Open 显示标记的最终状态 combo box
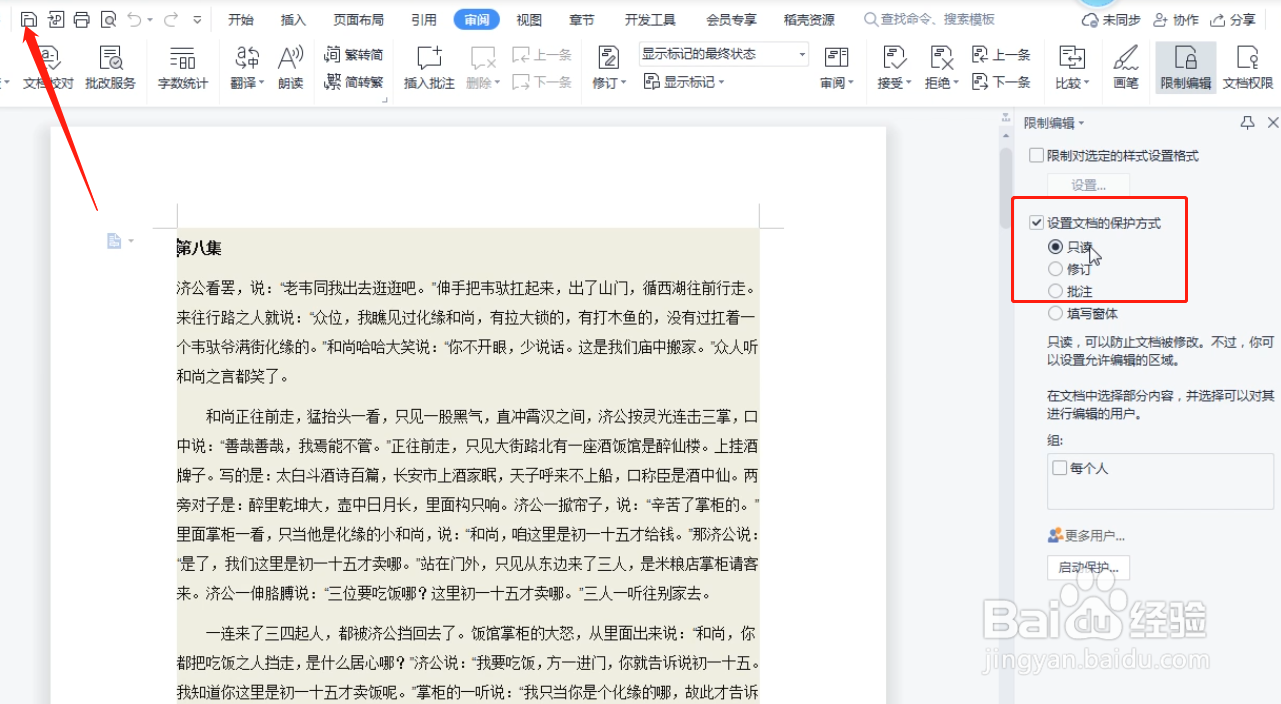Image resolution: width=1281 pixels, height=704 pixels. 723,54
